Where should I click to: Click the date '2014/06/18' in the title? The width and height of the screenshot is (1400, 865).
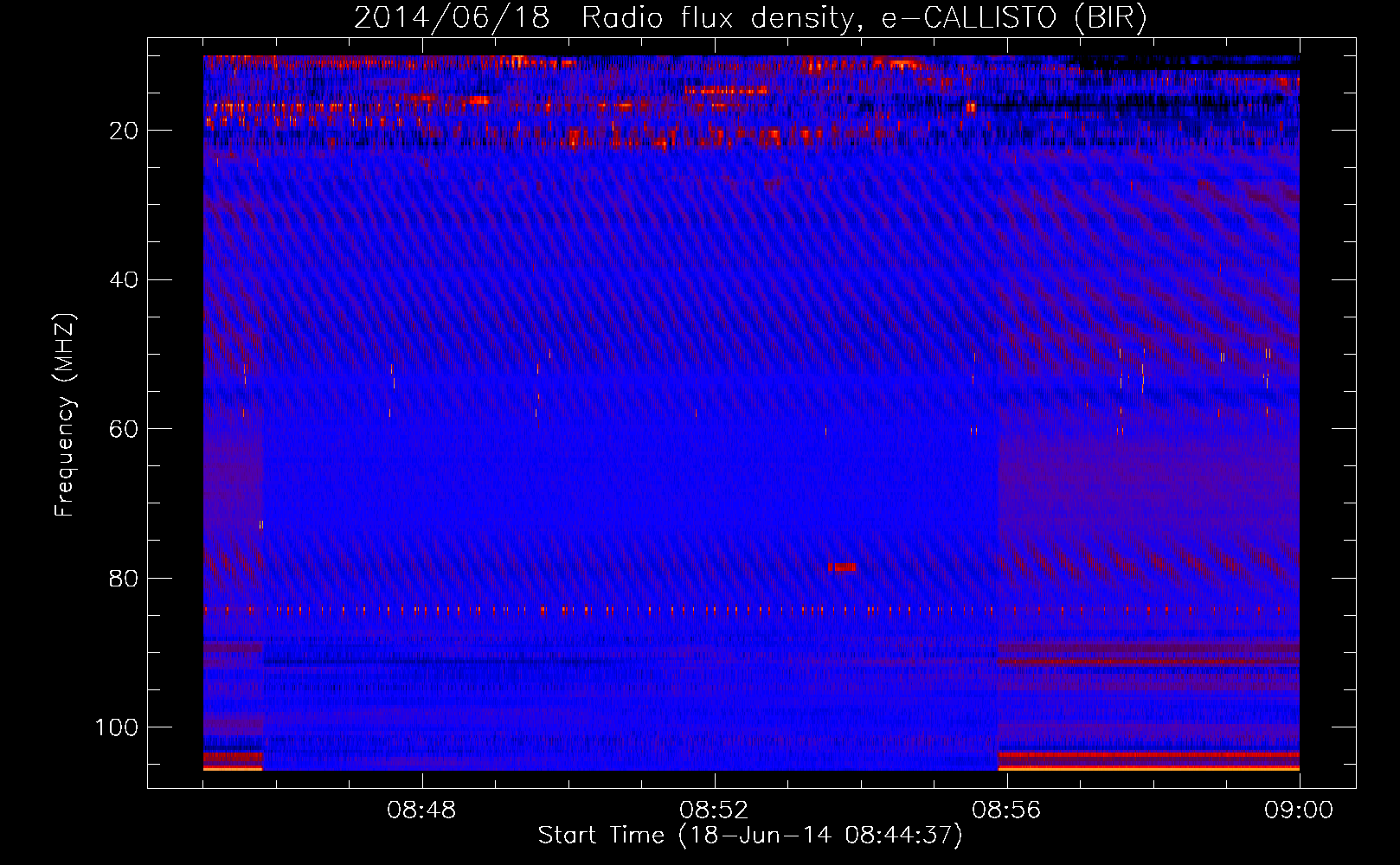click(452, 17)
